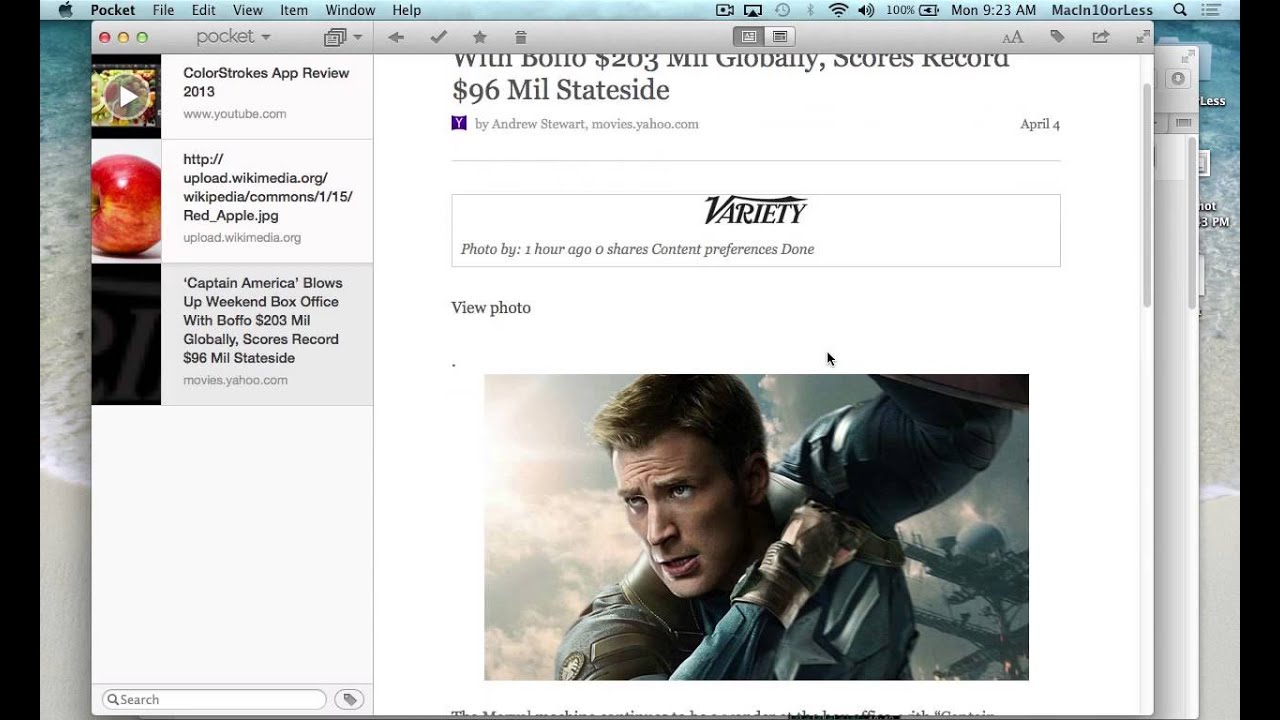
Task: Select the Red_Apple.jpg wikimedia list item
Action: coord(232,201)
